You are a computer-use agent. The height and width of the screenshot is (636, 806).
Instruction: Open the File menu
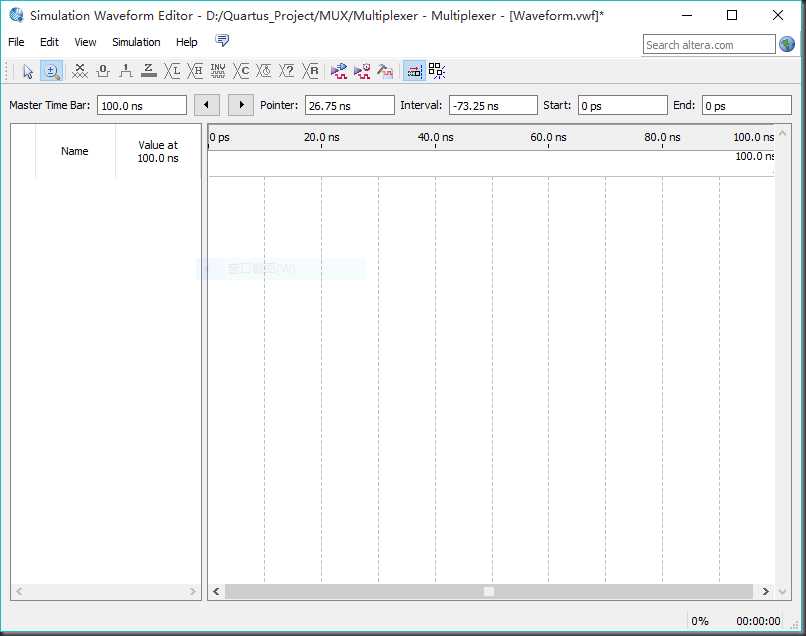click(x=16, y=42)
